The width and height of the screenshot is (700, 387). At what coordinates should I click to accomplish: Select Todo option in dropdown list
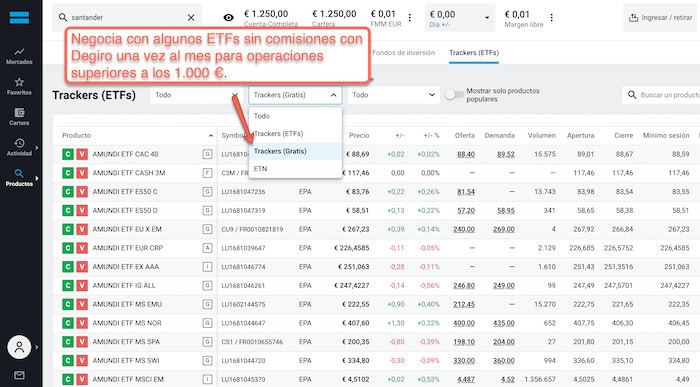point(295,116)
